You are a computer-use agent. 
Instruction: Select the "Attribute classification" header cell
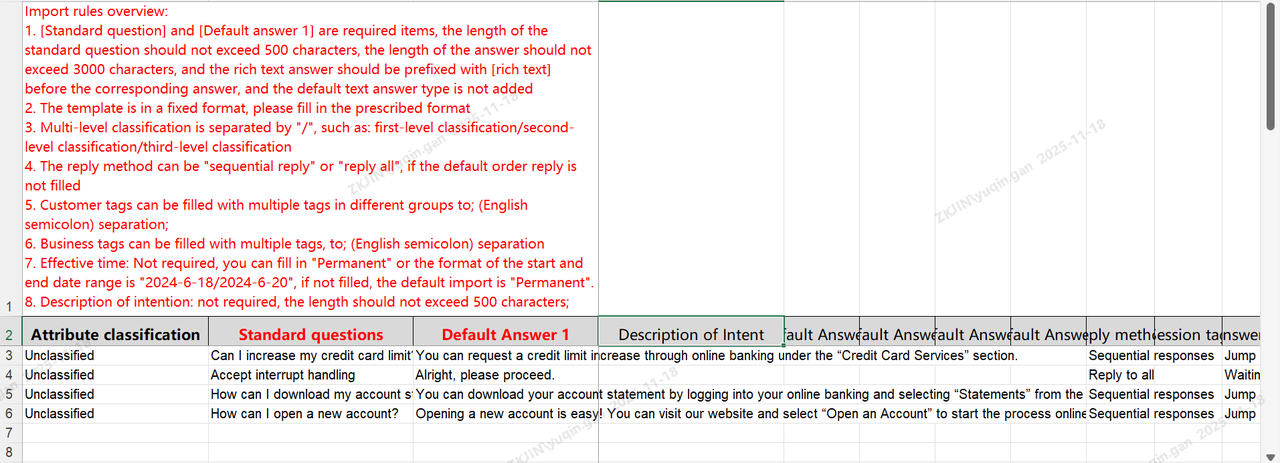point(115,335)
